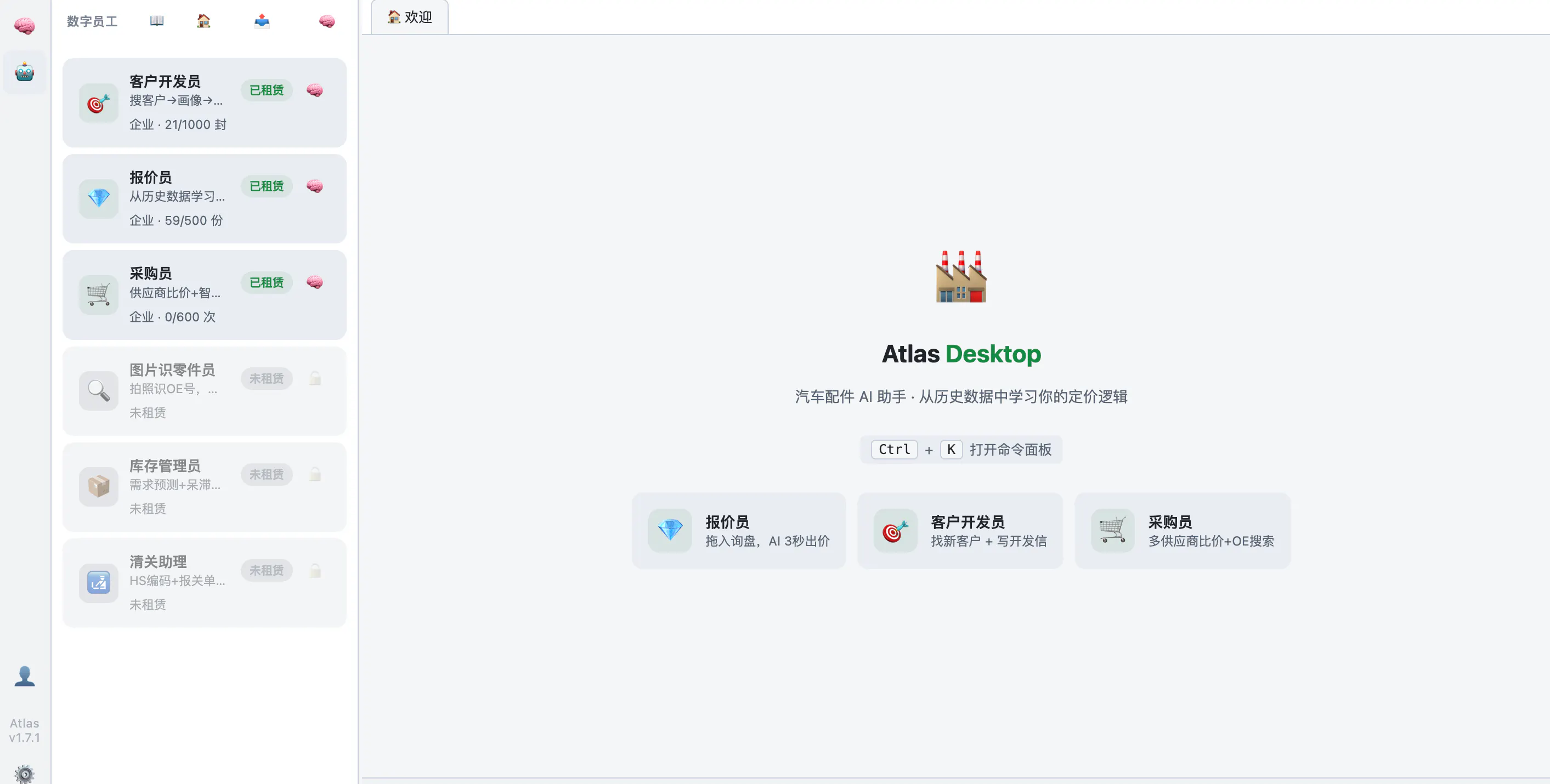Open 采购员 shortcut card 多供应商比价+OE搜索
The width and height of the screenshot is (1550, 784).
1183,531
